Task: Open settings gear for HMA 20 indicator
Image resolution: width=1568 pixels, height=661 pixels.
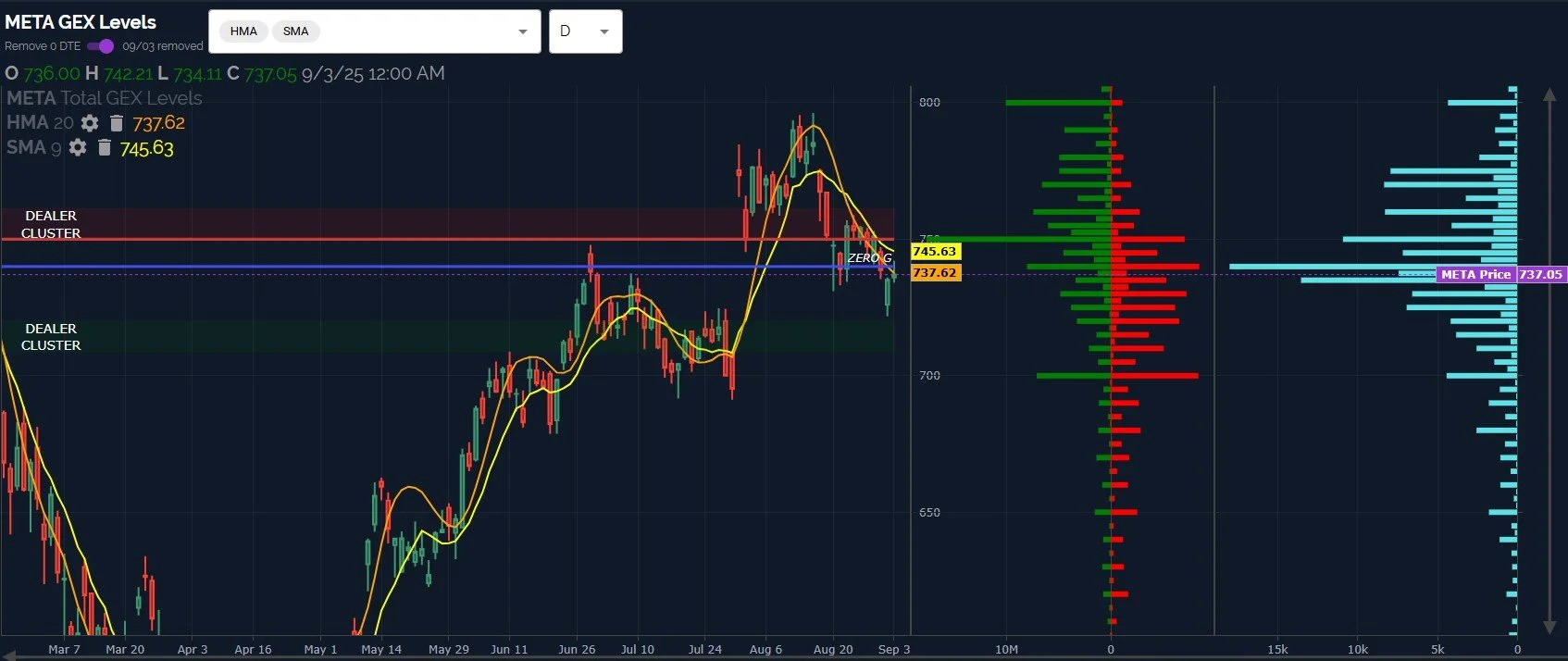Action: click(90, 123)
